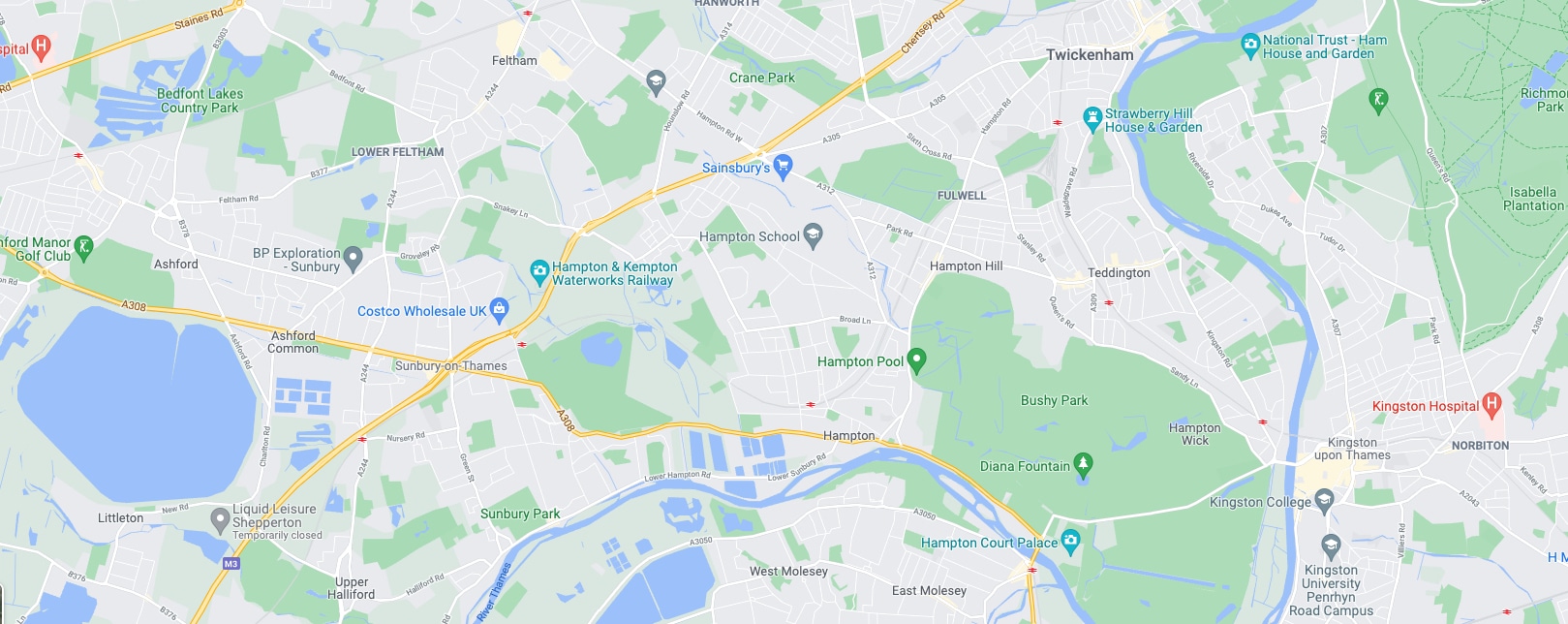Select Hampton & Kempton Waterworks Railway pin
Image resolution: width=1568 pixels, height=624 pixels.
click(539, 272)
